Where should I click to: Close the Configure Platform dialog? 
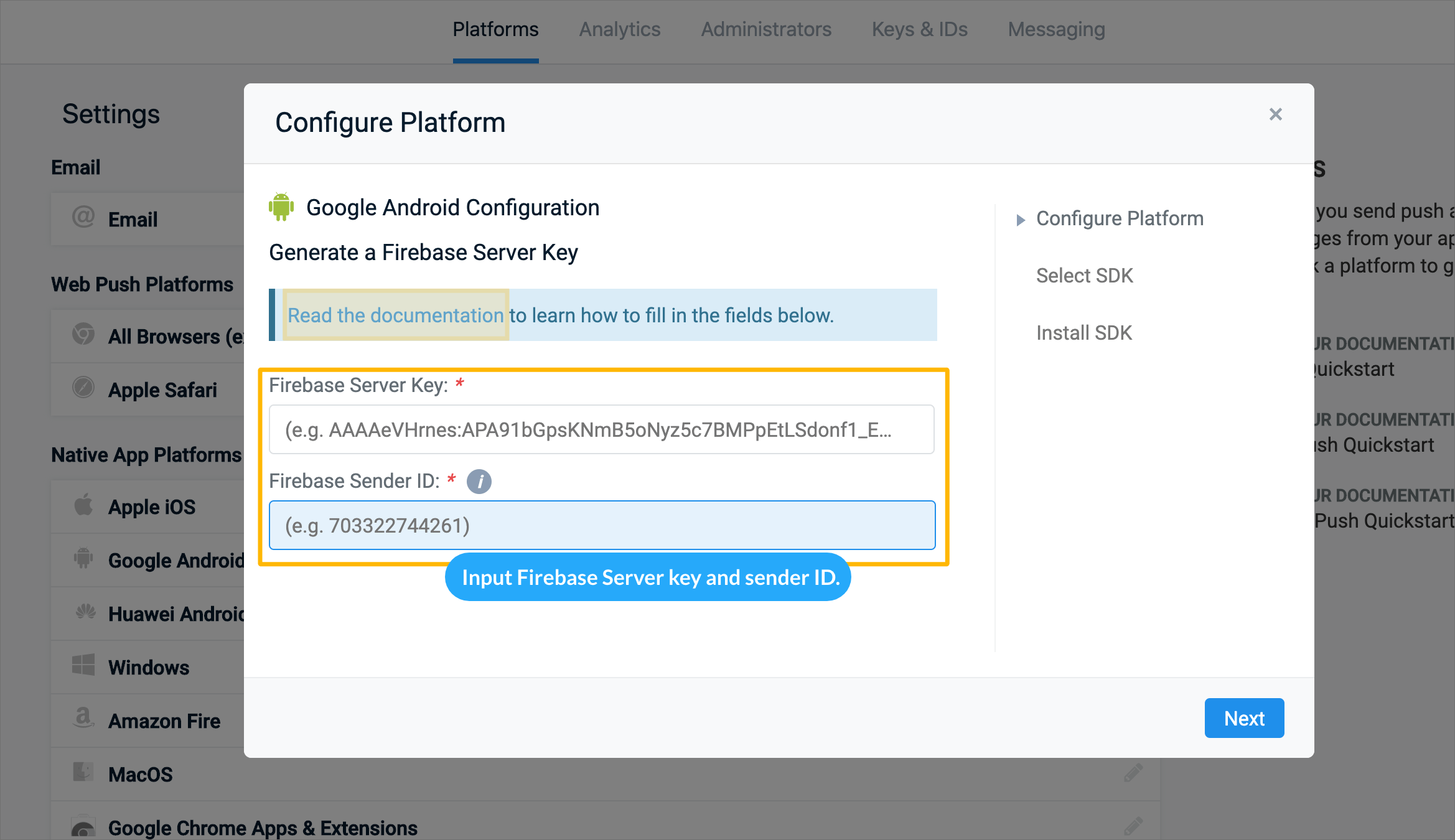[1275, 114]
